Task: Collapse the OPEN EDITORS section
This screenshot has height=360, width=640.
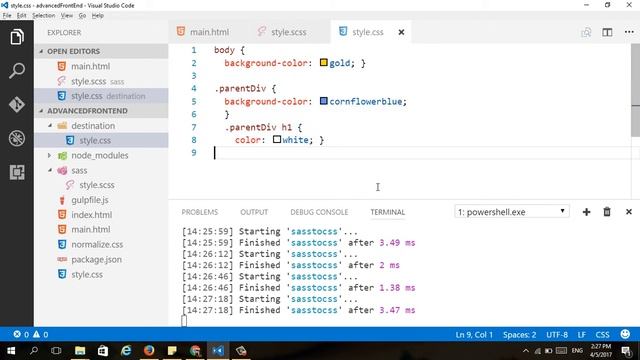Action: (41, 51)
